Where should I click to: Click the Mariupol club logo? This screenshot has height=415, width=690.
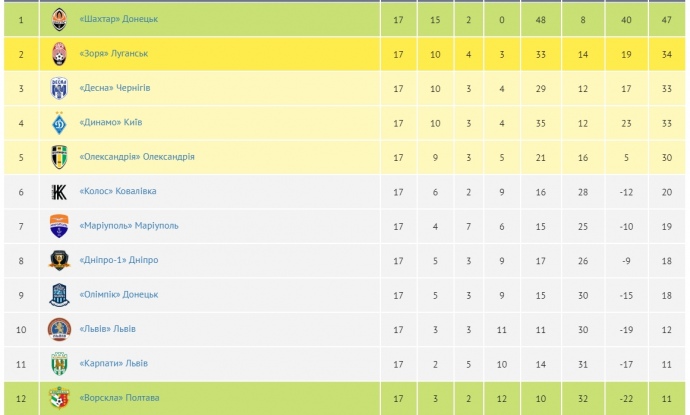tap(59, 226)
